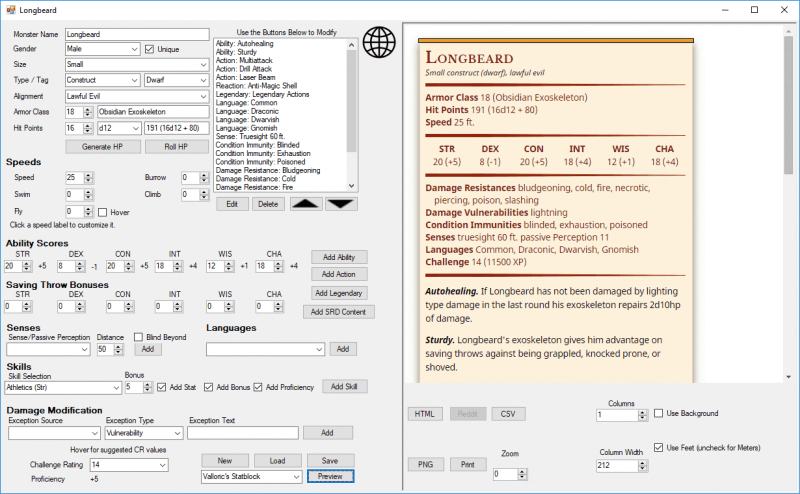Click the globe icon
This screenshot has width=800, height=494.
[x=381, y=43]
